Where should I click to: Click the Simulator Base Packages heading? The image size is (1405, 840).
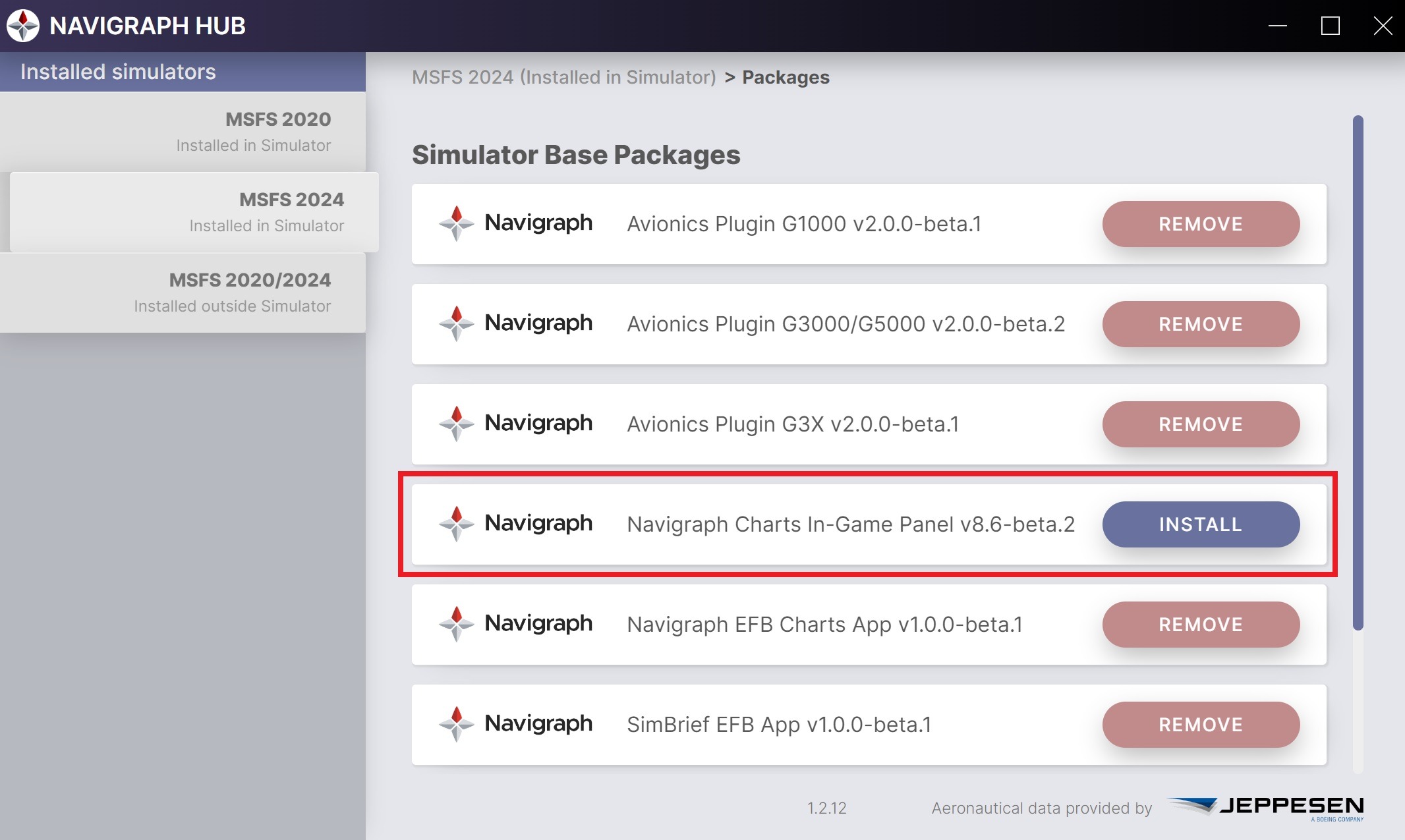576,155
